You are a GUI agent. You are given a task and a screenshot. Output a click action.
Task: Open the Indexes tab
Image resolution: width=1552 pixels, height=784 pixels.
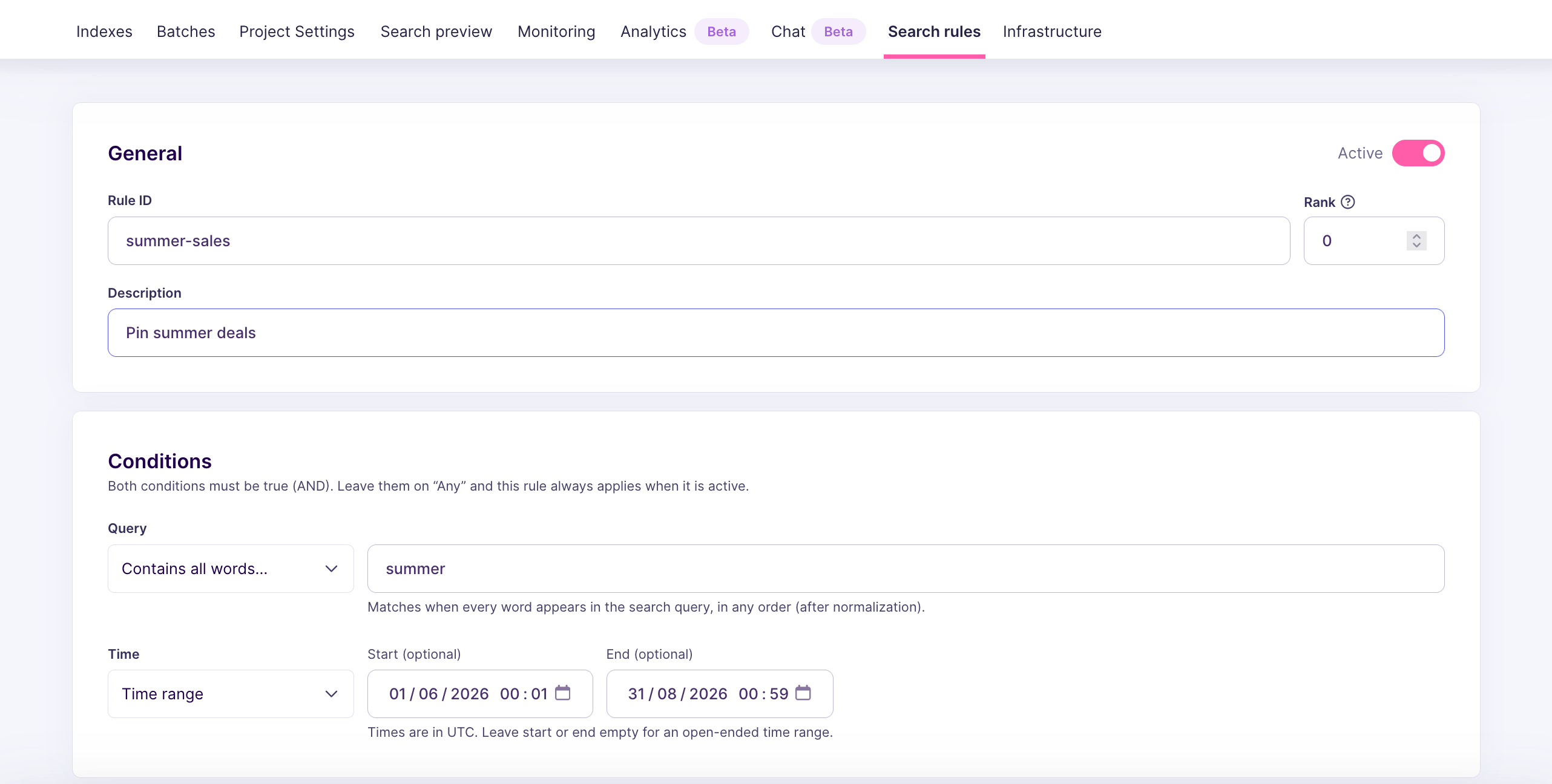click(x=104, y=31)
